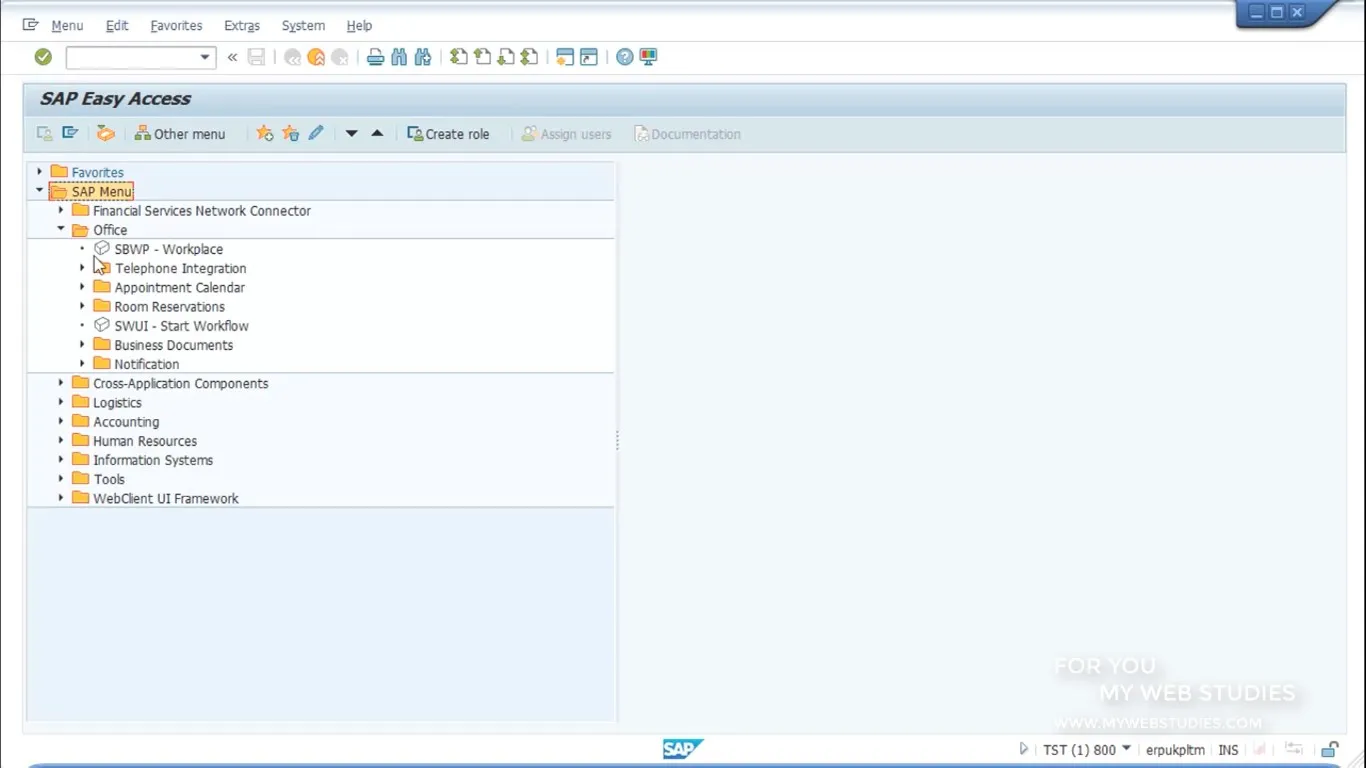This screenshot has width=1366, height=768.
Task: Expand the Tools folder
Action: (x=61, y=479)
